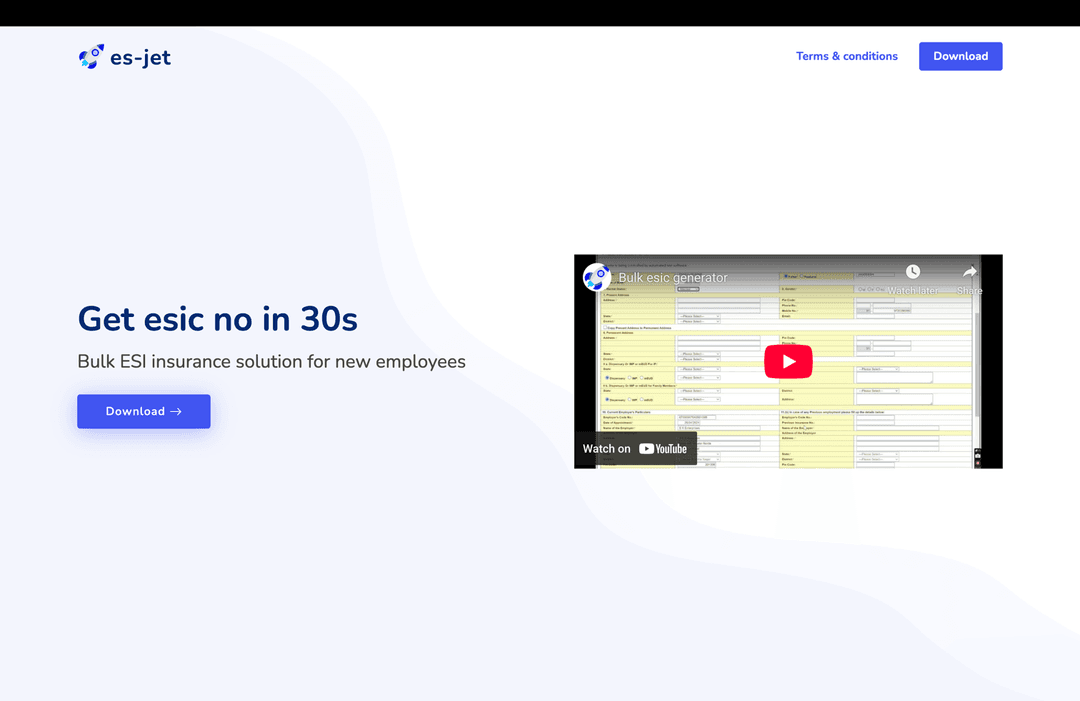Click the Download button below the tagline
The width and height of the screenshot is (1080, 701).
[x=143, y=411]
